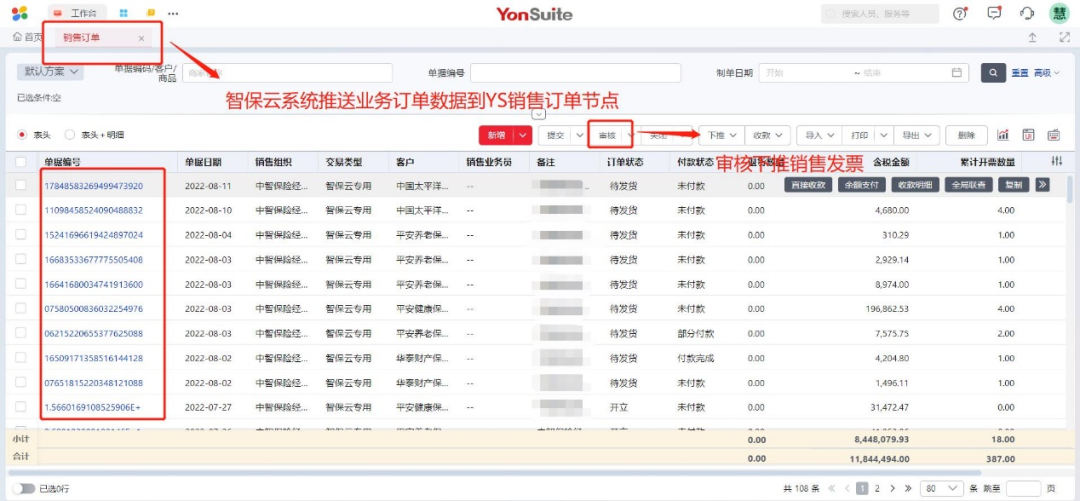Viewport: 1080px width, 501px height.
Task: Close the 销售订单 tab
Action: pos(141,39)
